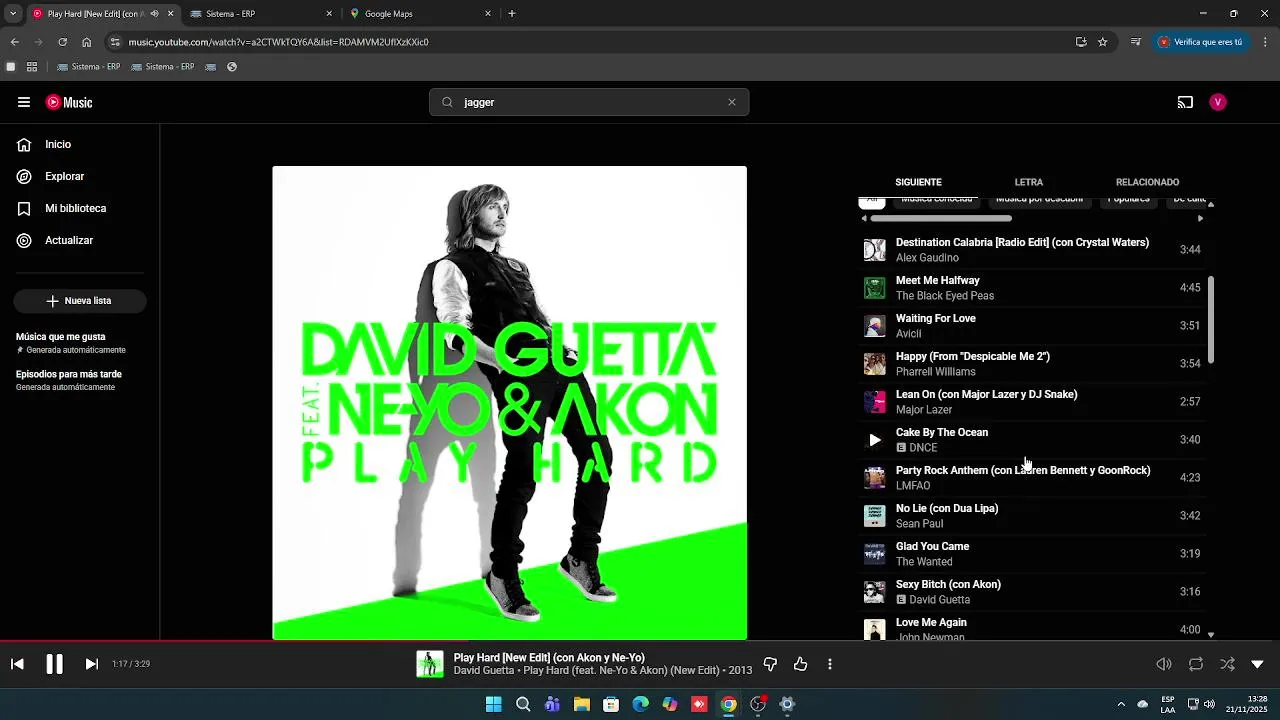The width and height of the screenshot is (1280, 720).
Task: Select Destination Calabria in the queue
Action: pos(1032,250)
